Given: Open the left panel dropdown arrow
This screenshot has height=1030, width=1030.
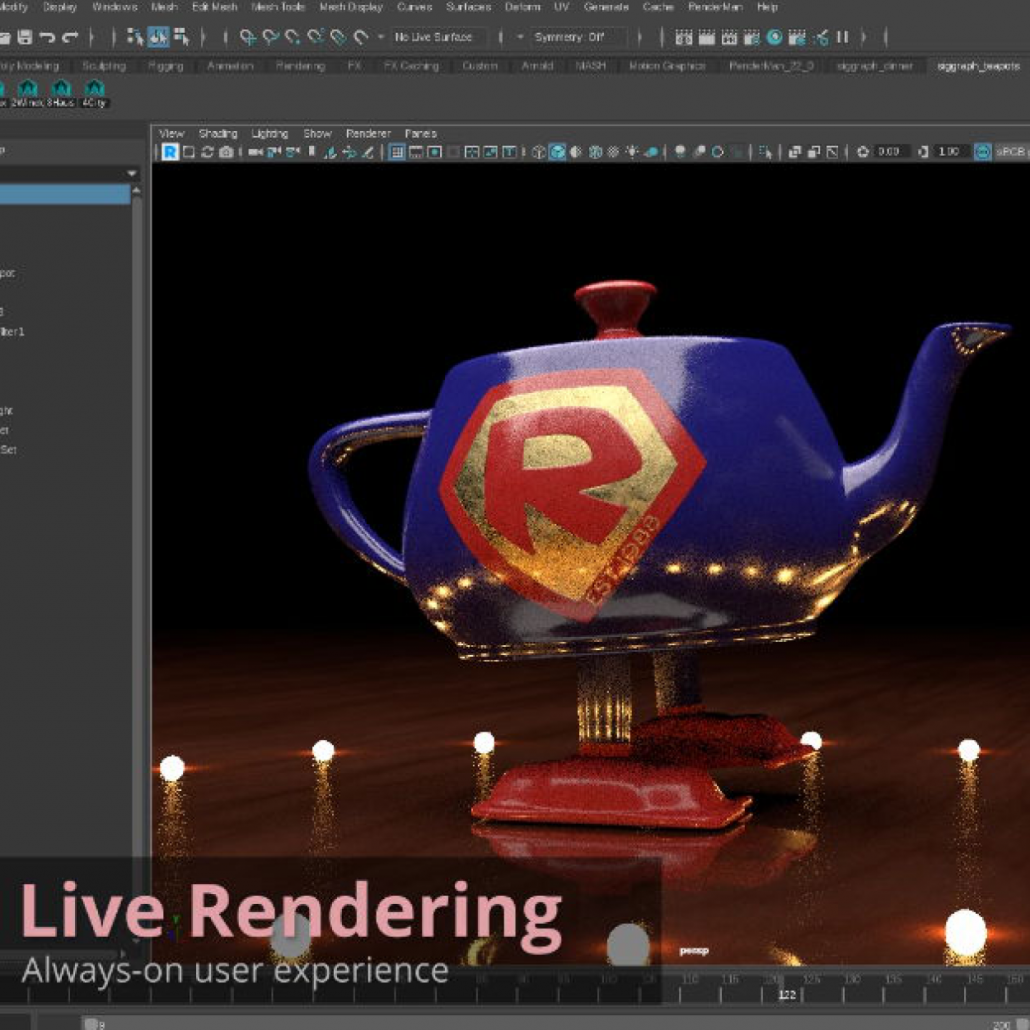Looking at the screenshot, I should point(132,173).
